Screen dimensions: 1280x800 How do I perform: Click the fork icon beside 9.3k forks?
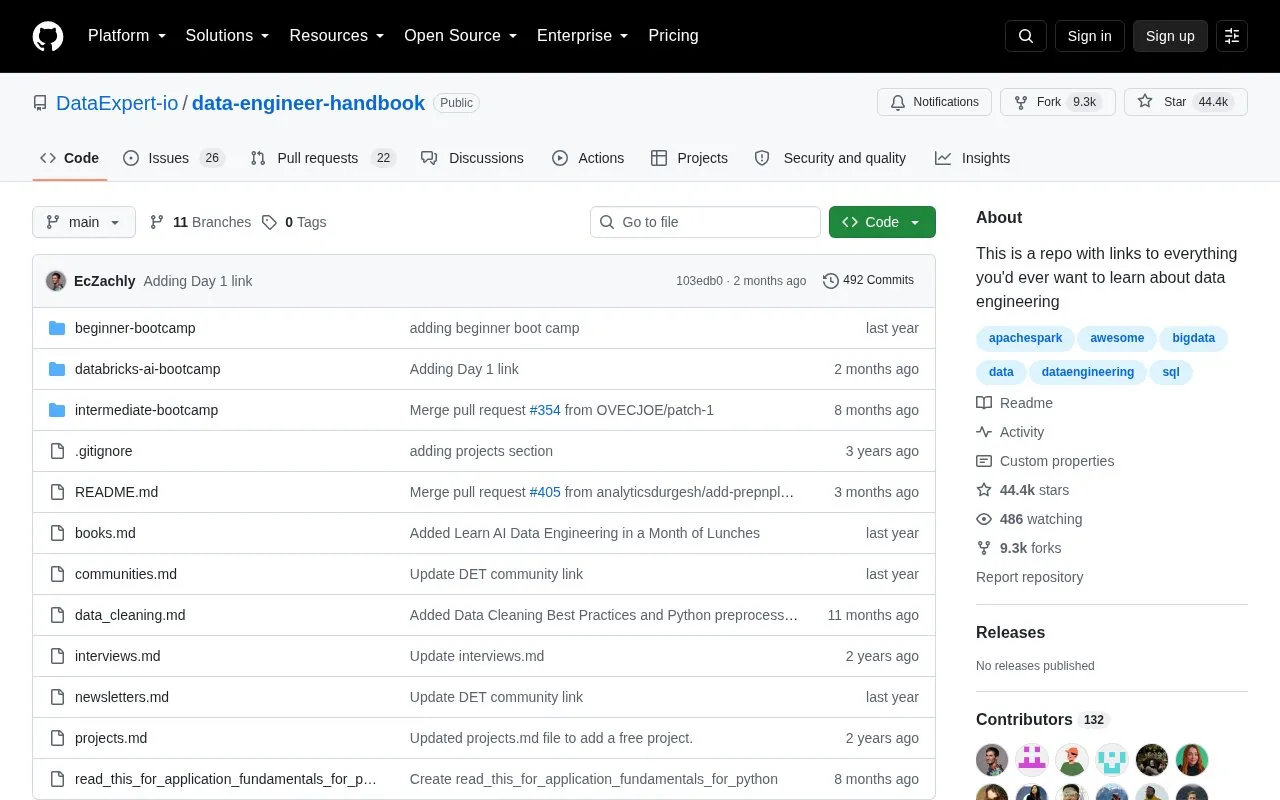(x=984, y=548)
